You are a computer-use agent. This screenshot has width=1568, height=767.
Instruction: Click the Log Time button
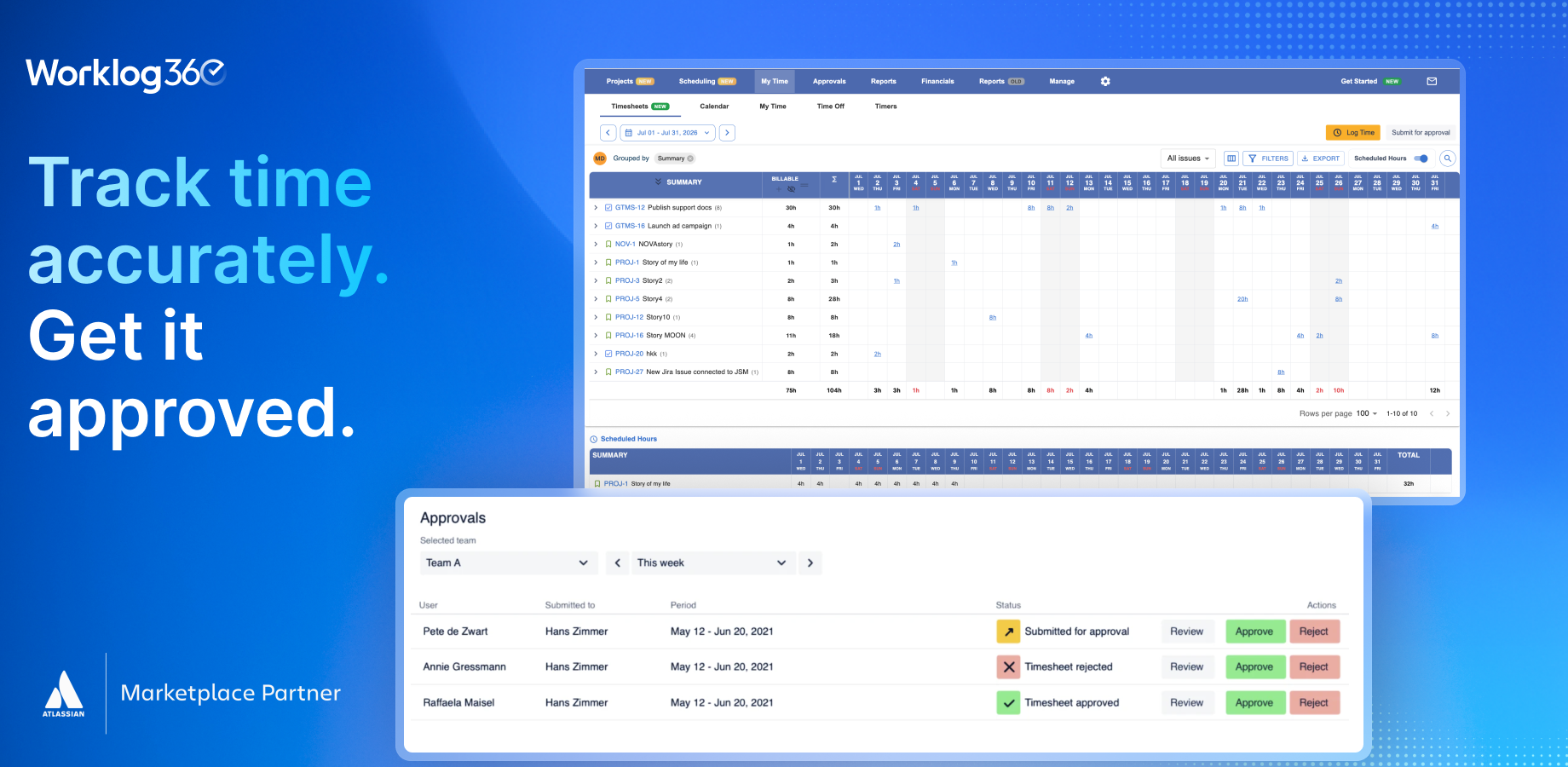pos(1354,133)
